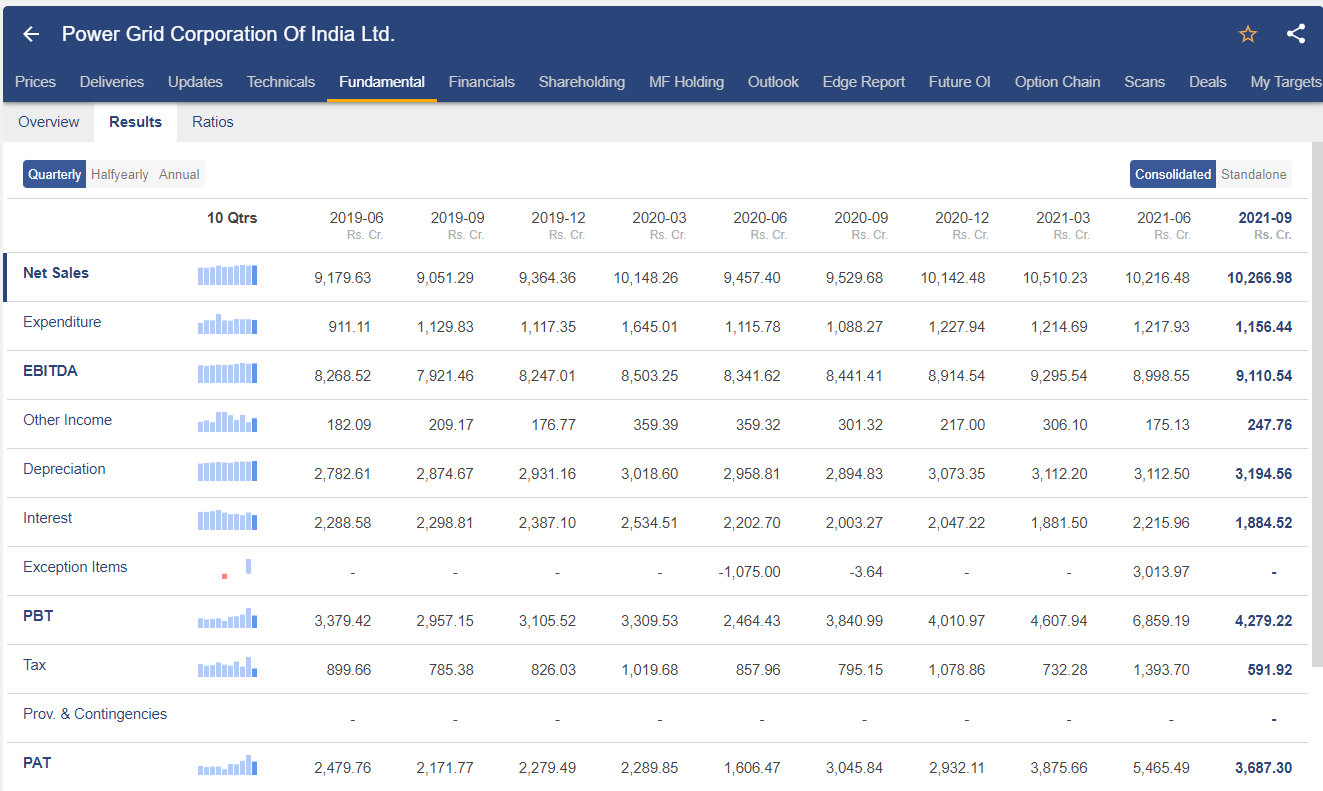Open the Prices tab
The height and width of the screenshot is (791, 1323).
point(36,82)
